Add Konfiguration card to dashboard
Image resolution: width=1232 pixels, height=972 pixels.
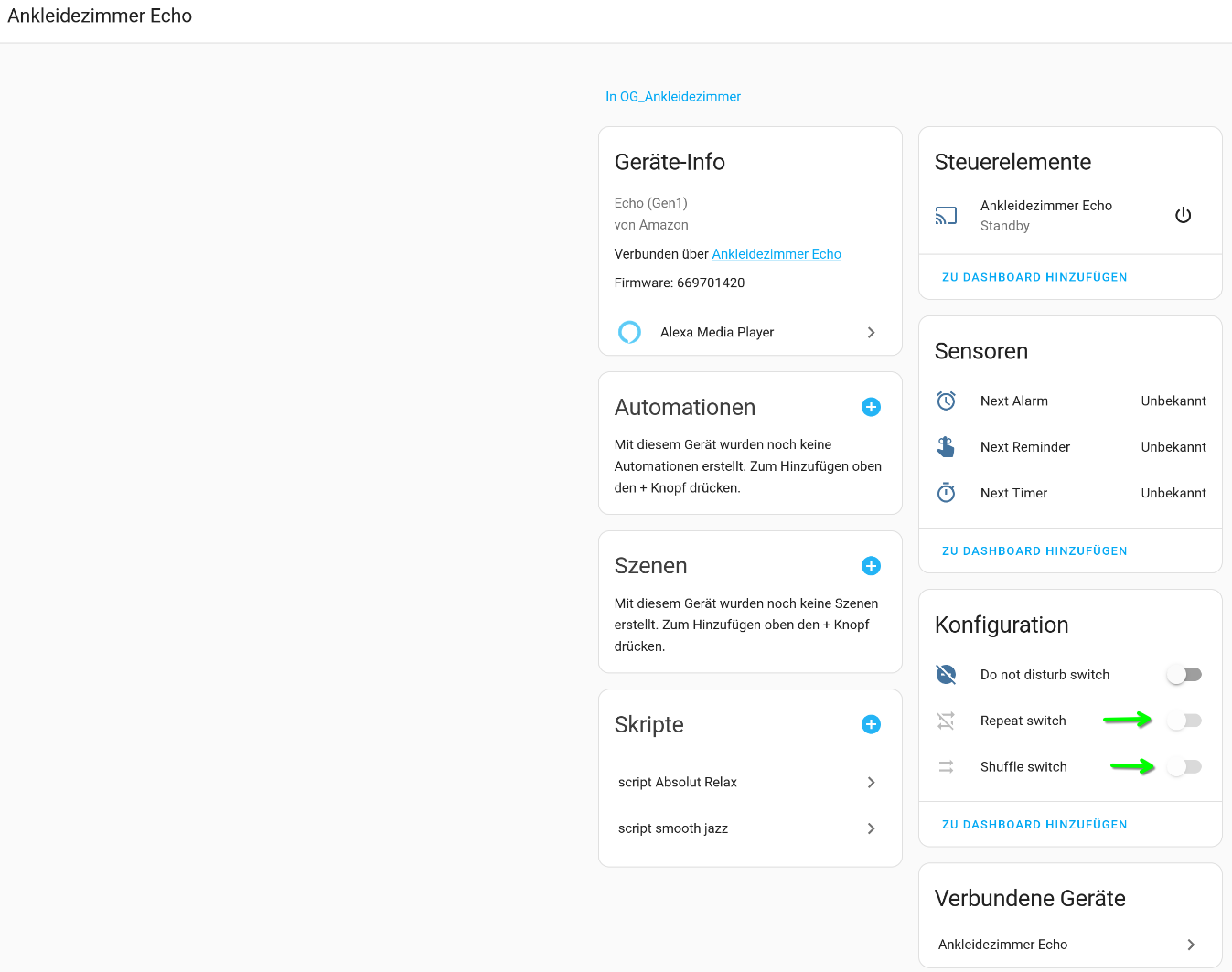click(x=1034, y=825)
